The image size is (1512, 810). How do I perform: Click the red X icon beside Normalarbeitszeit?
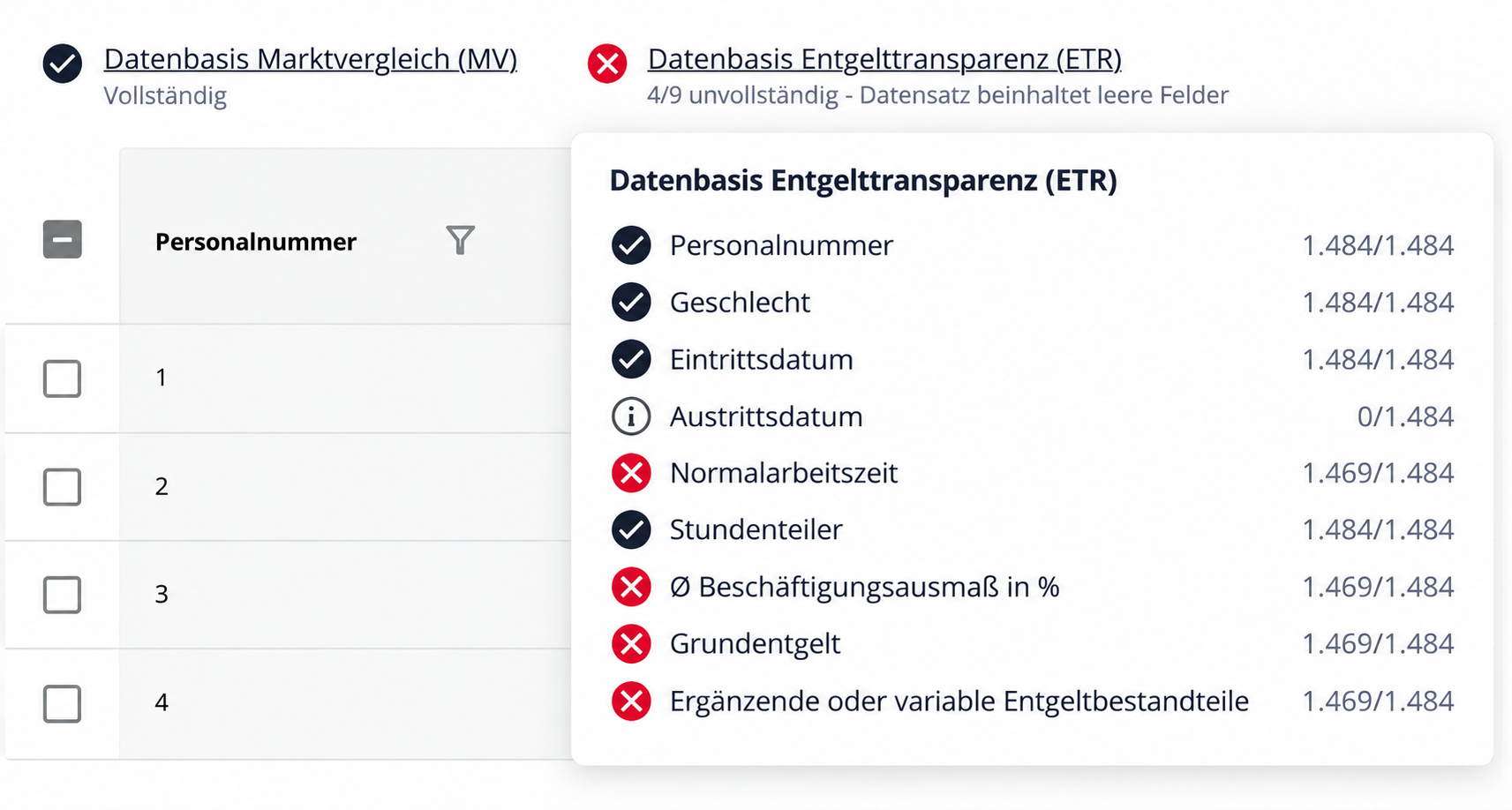(631, 473)
